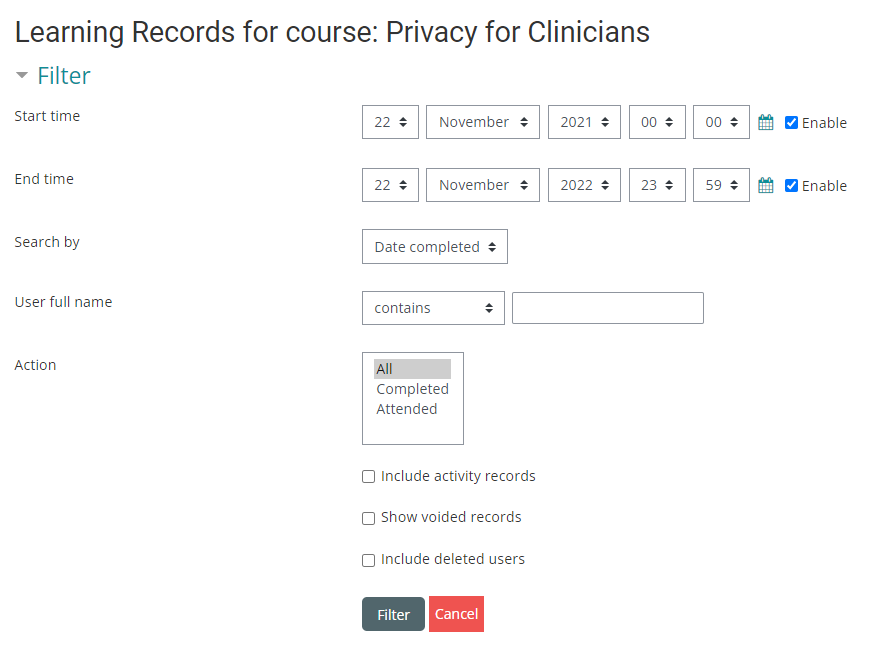Collapse the Filter section arrow
This screenshot has width=873, height=648.
22,76
